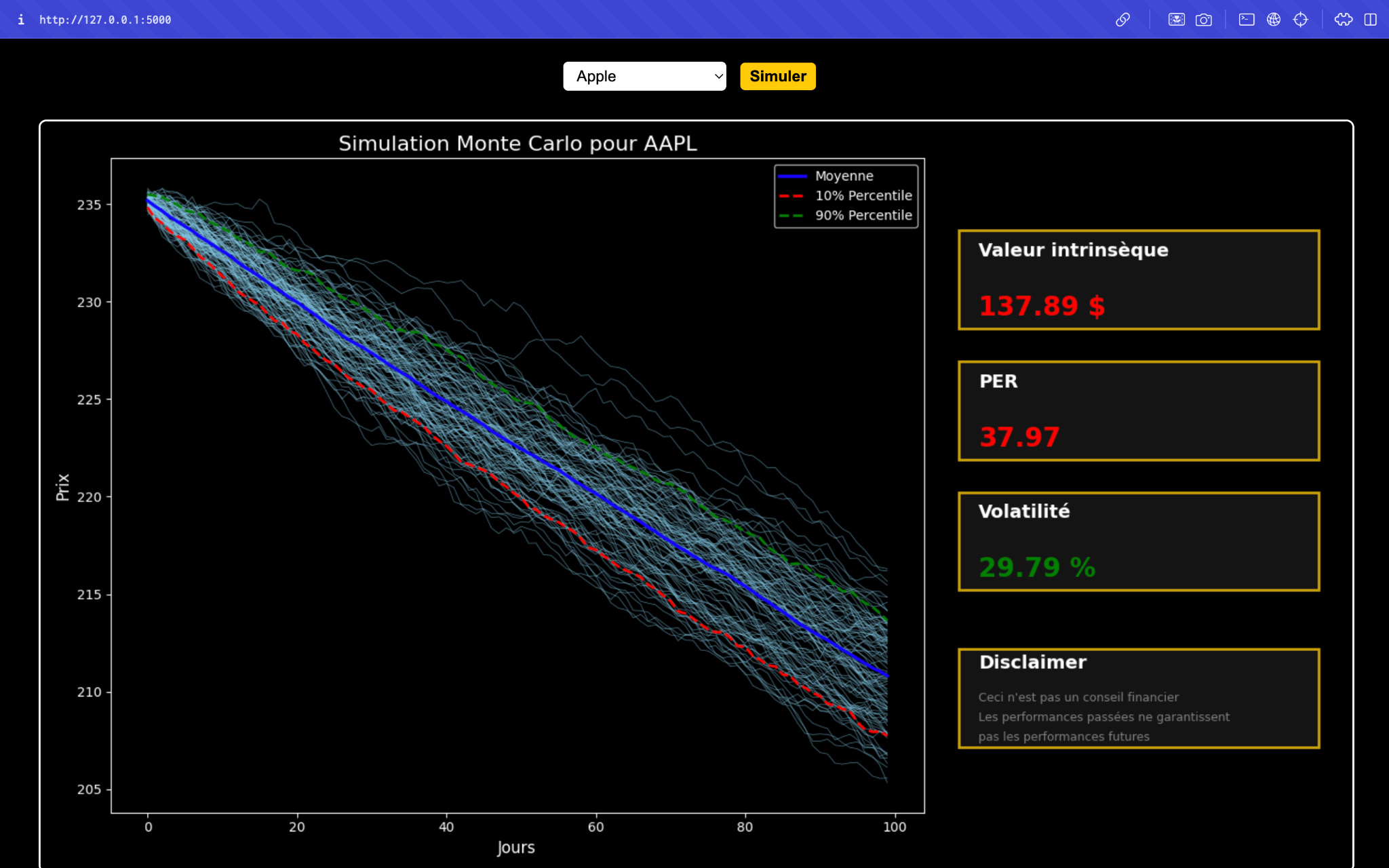
Task: Click the Disclaimer heading
Action: (1033, 662)
